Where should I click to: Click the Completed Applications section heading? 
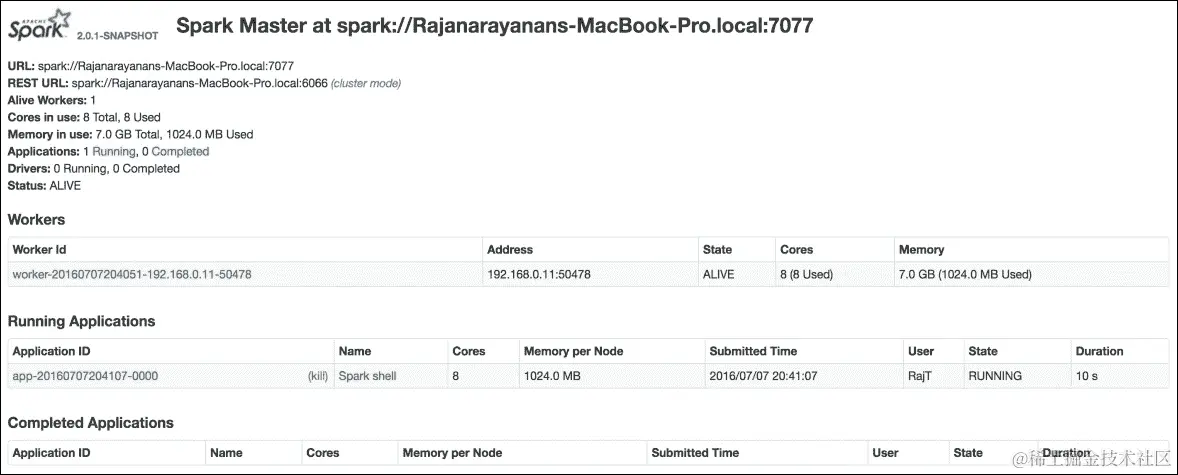point(90,422)
